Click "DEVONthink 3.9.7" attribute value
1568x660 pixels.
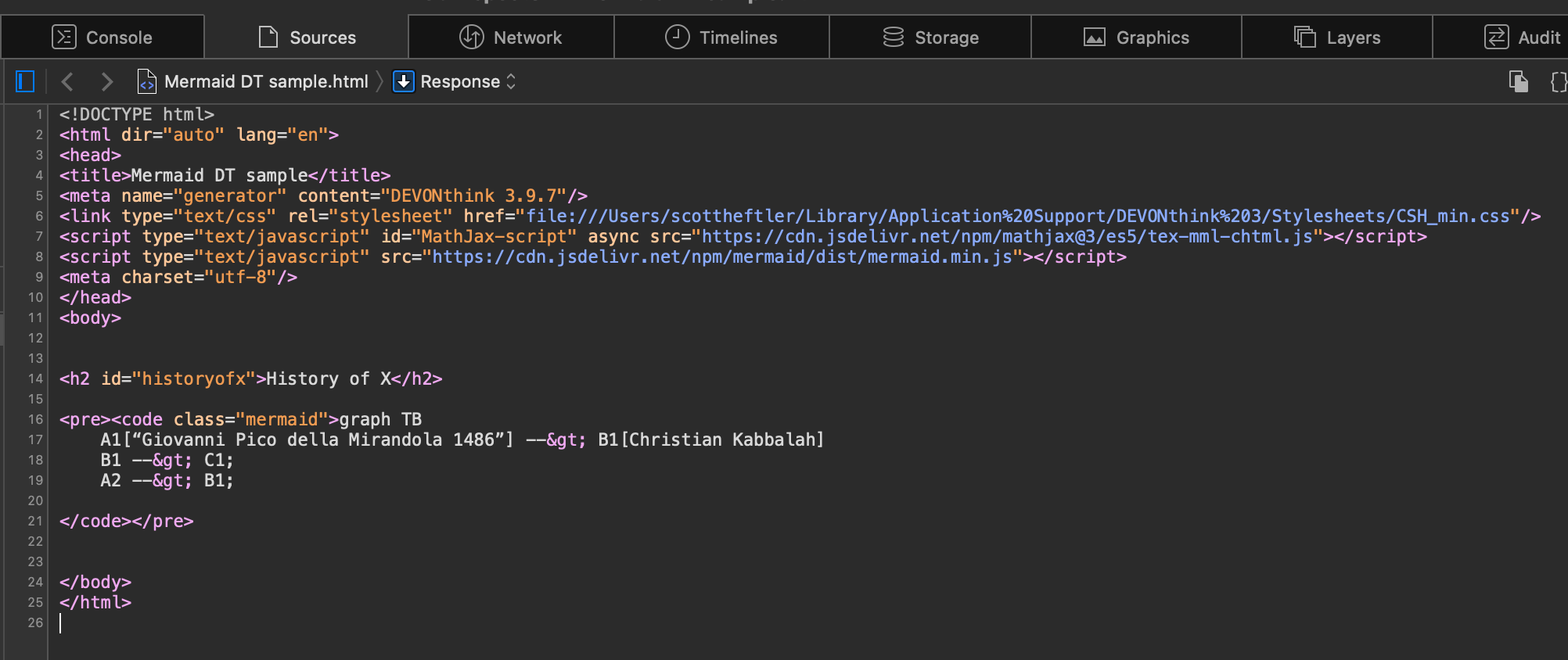point(477,195)
